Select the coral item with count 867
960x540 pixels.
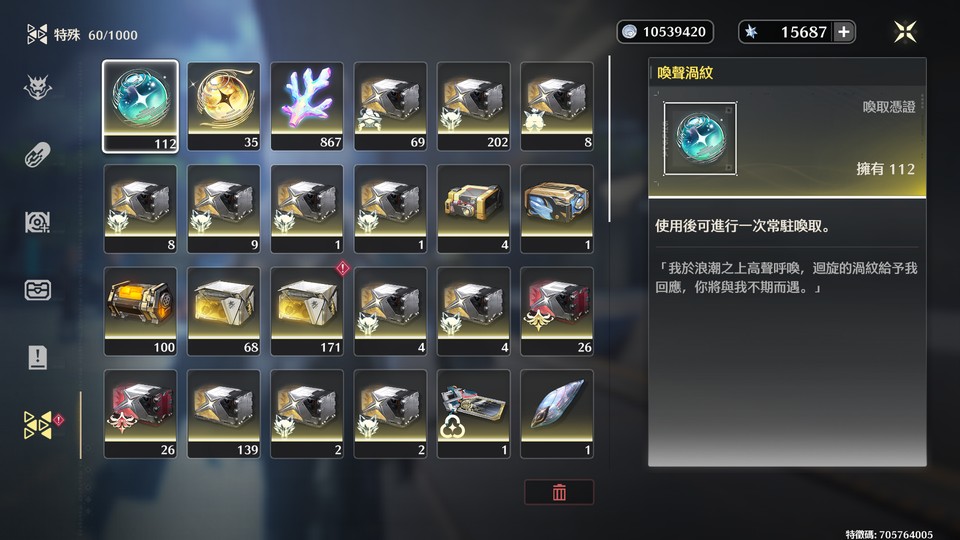point(307,106)
